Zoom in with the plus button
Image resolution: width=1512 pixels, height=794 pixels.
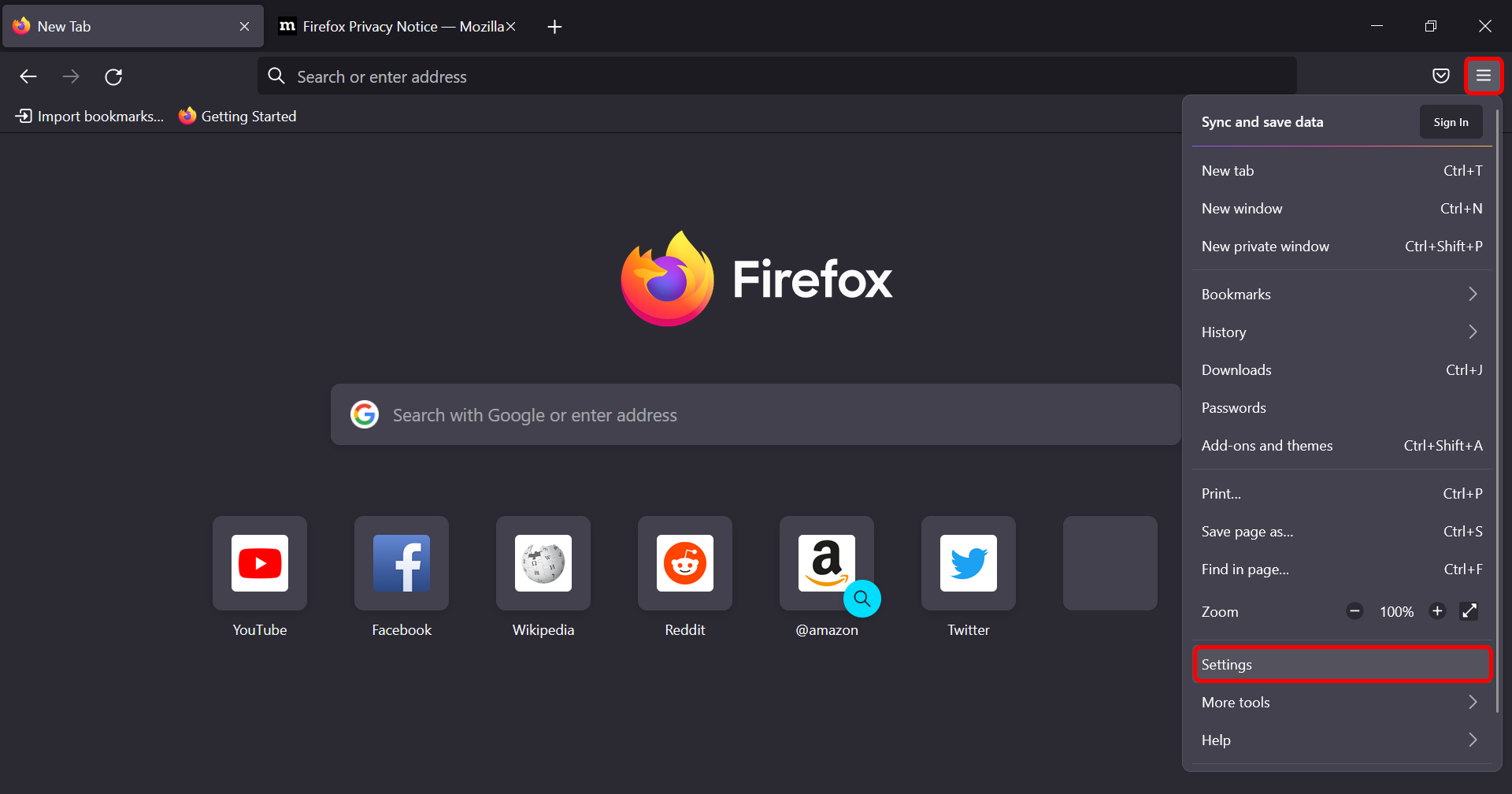click(x=1437, y=611)
